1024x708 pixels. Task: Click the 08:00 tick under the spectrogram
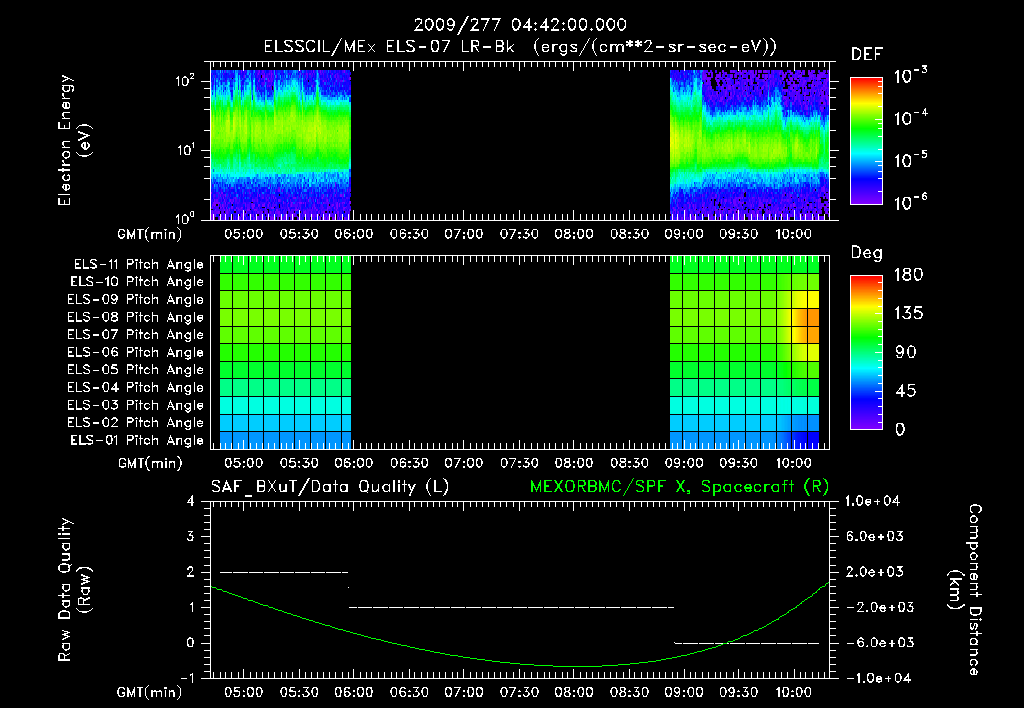574,234
